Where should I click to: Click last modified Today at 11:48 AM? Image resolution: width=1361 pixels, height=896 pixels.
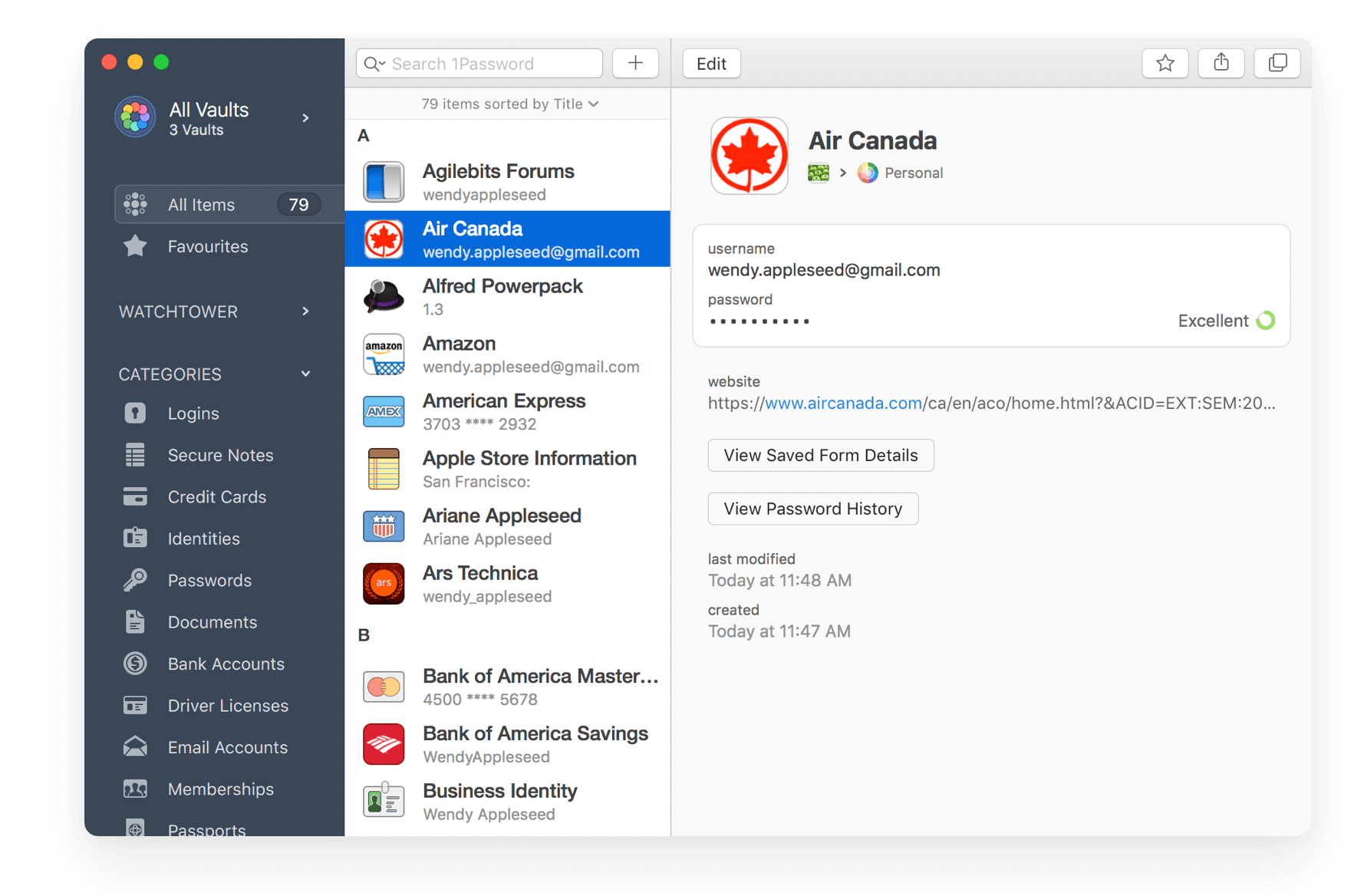(x=779, y=580)
